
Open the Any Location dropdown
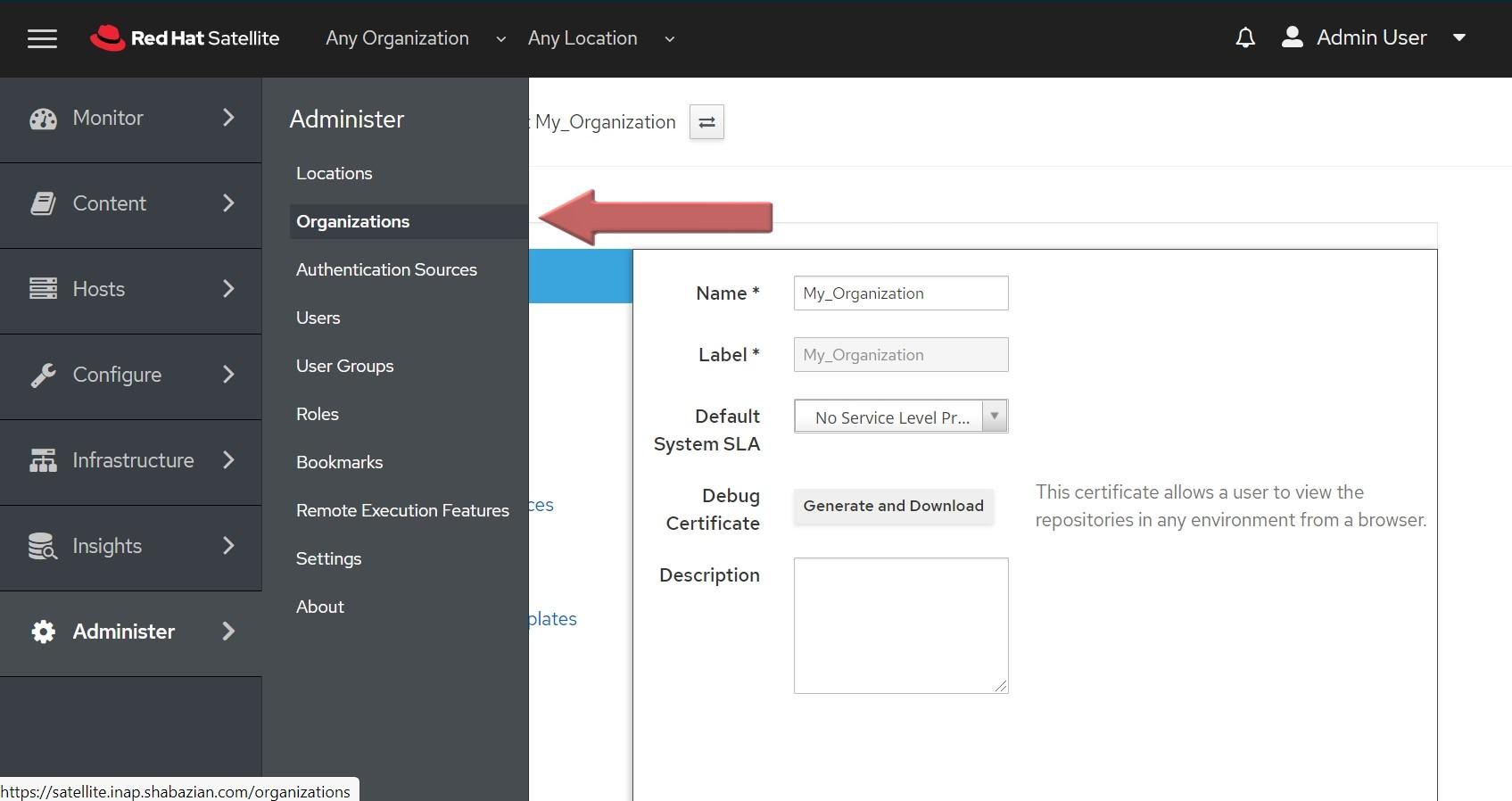600,38
